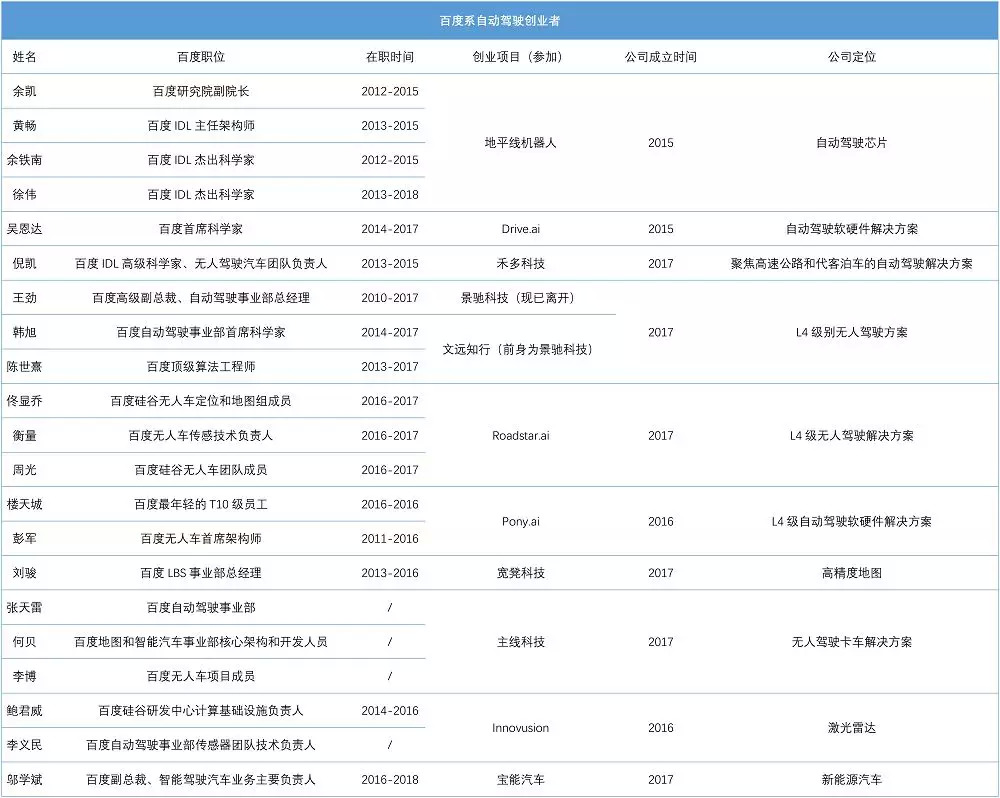Click the table title 百度系自动驾驶创业者

click(x=499, y=21)
